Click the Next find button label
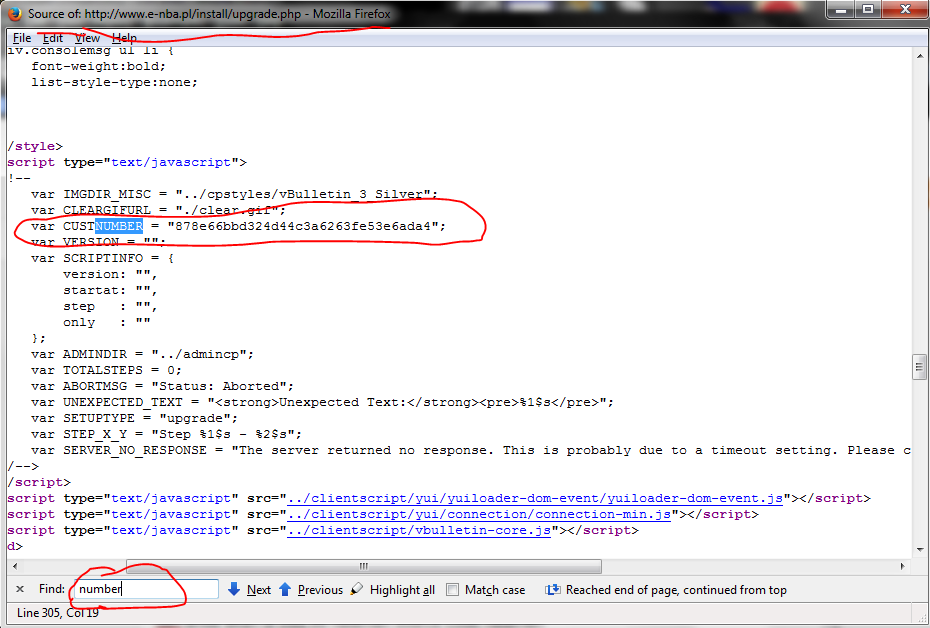The width and height of the screenshot is (930, 628). pos(259,590)
